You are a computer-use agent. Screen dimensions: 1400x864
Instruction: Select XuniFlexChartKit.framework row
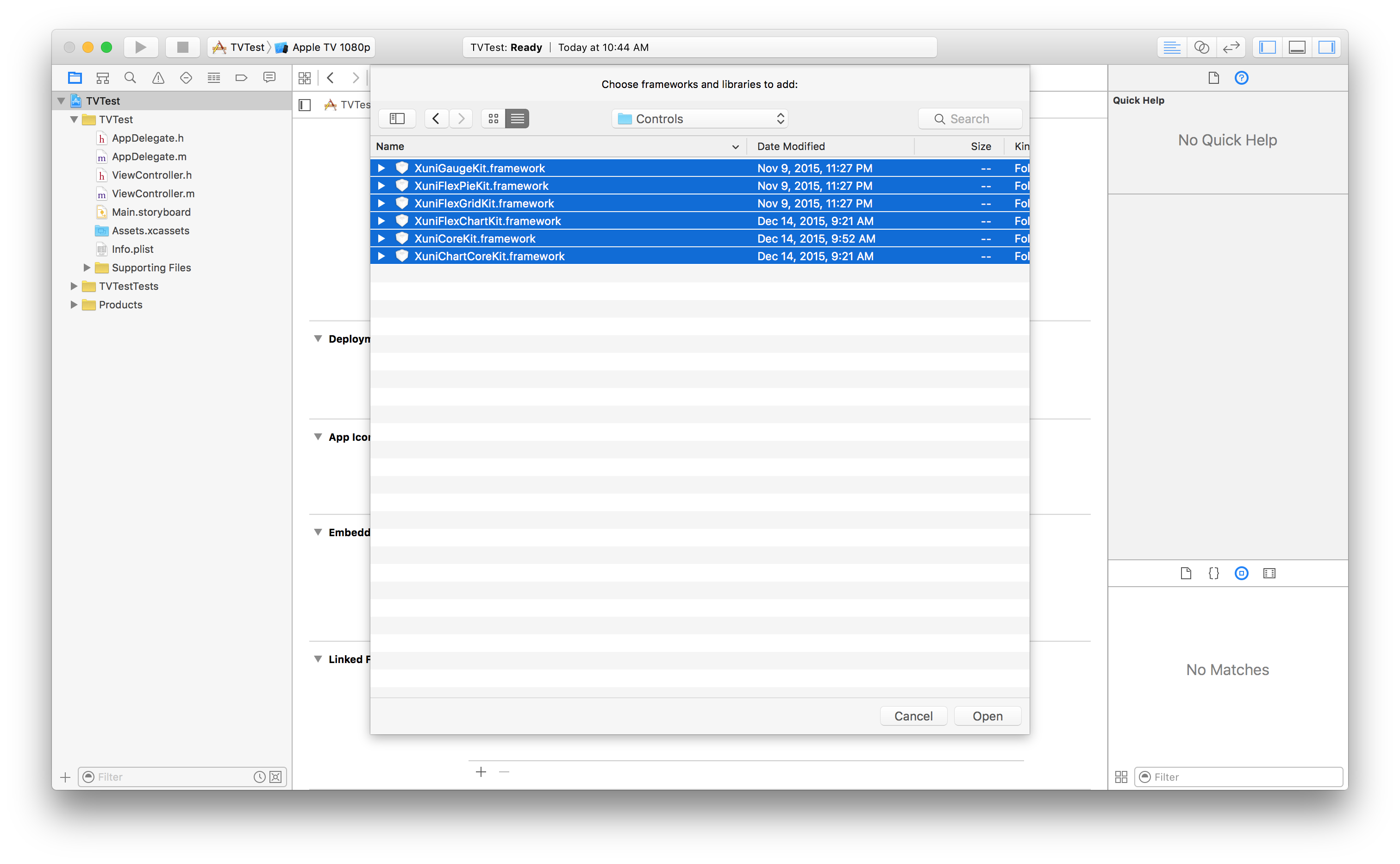[x=700, y=221]
